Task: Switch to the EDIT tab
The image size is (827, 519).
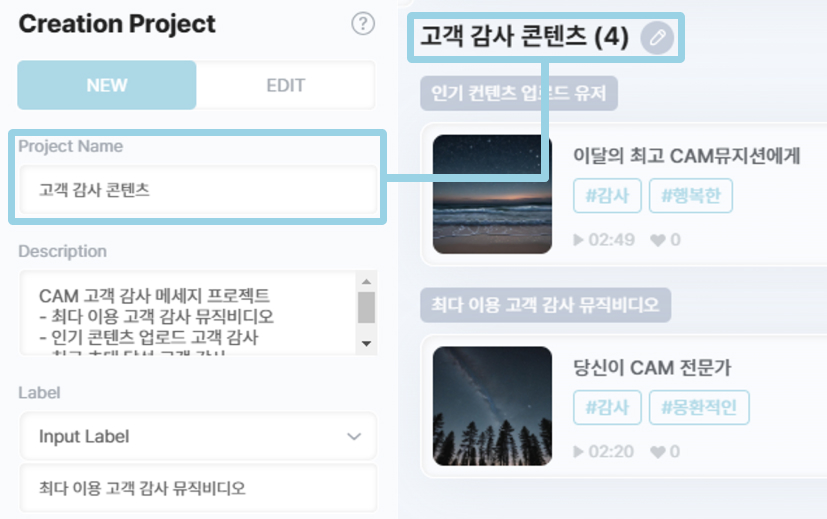Action: [x=285, y=85]
